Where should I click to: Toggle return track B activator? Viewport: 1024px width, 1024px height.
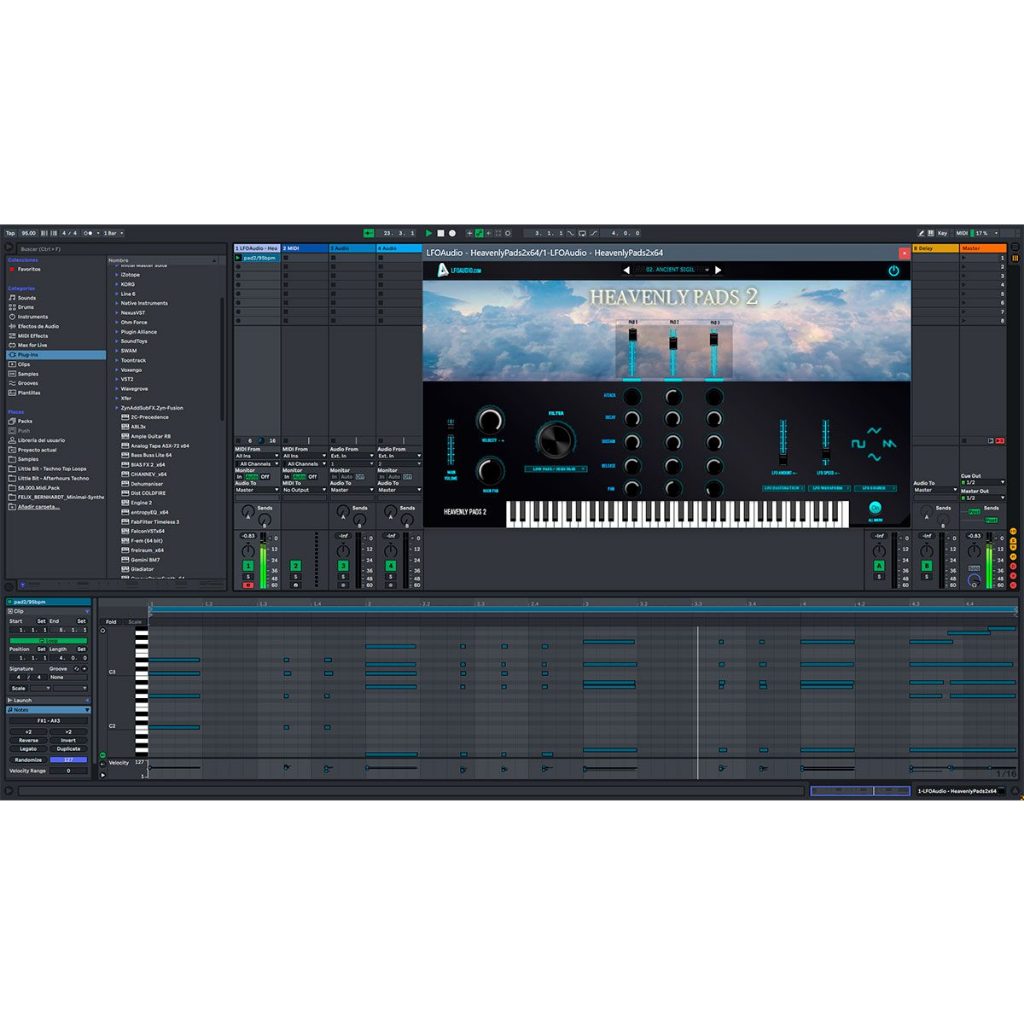[x=926, y=566]
